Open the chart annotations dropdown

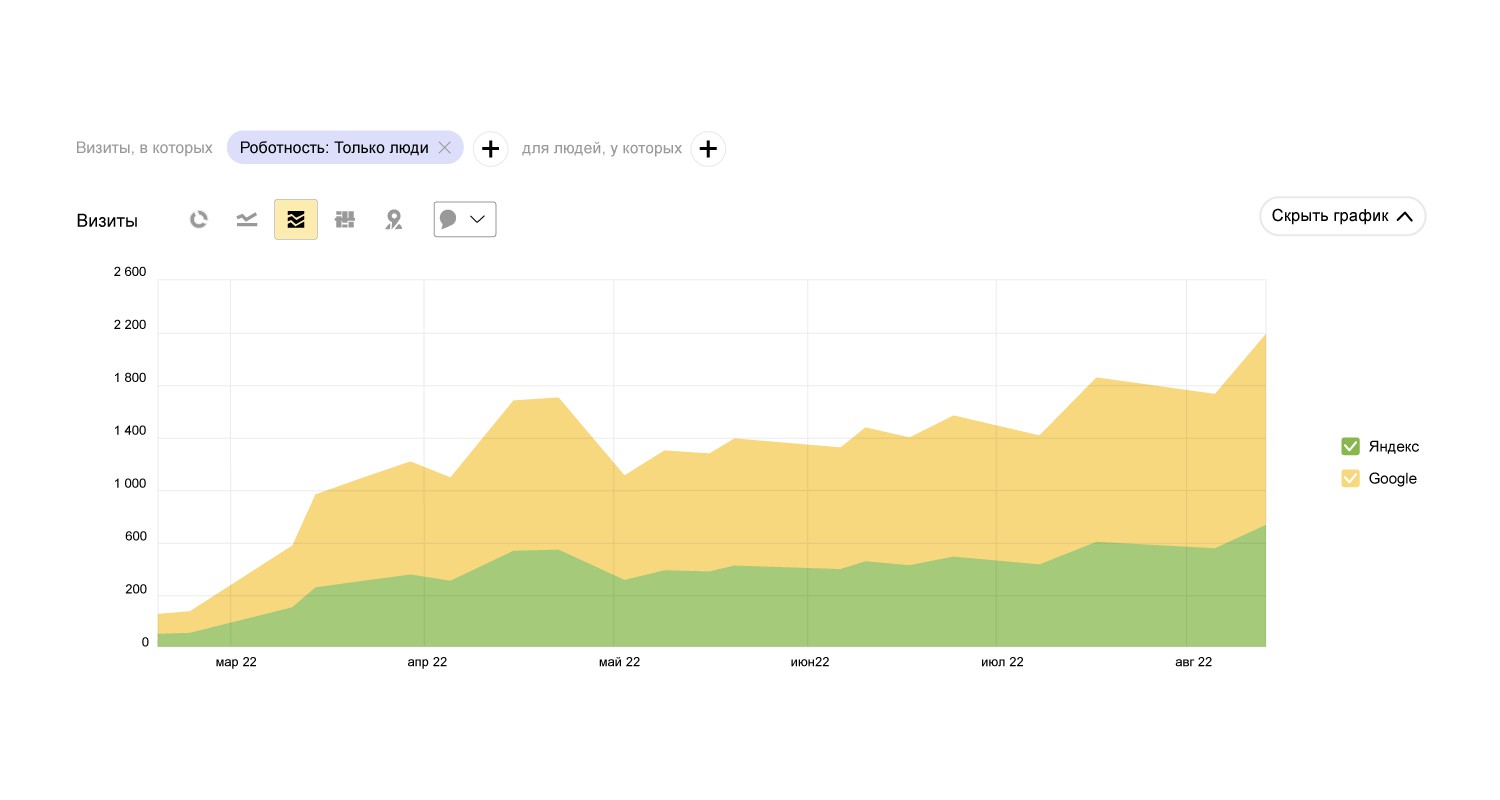pyautogui.click(x=465, y=220)
